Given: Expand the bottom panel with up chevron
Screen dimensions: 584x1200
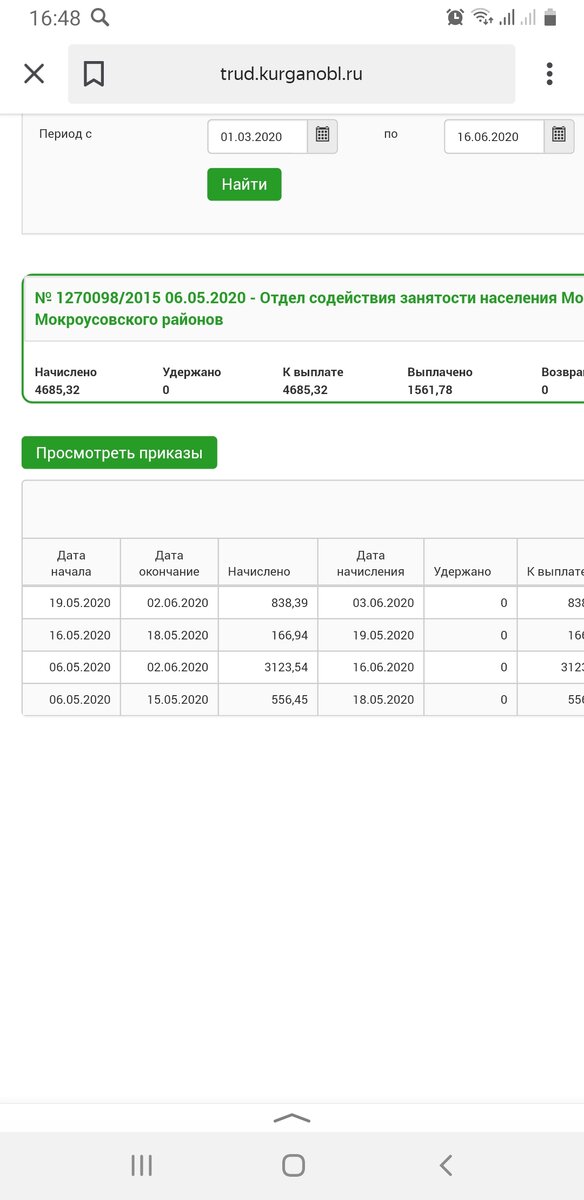Looking at the screenshot, I should coord(292,1117).
